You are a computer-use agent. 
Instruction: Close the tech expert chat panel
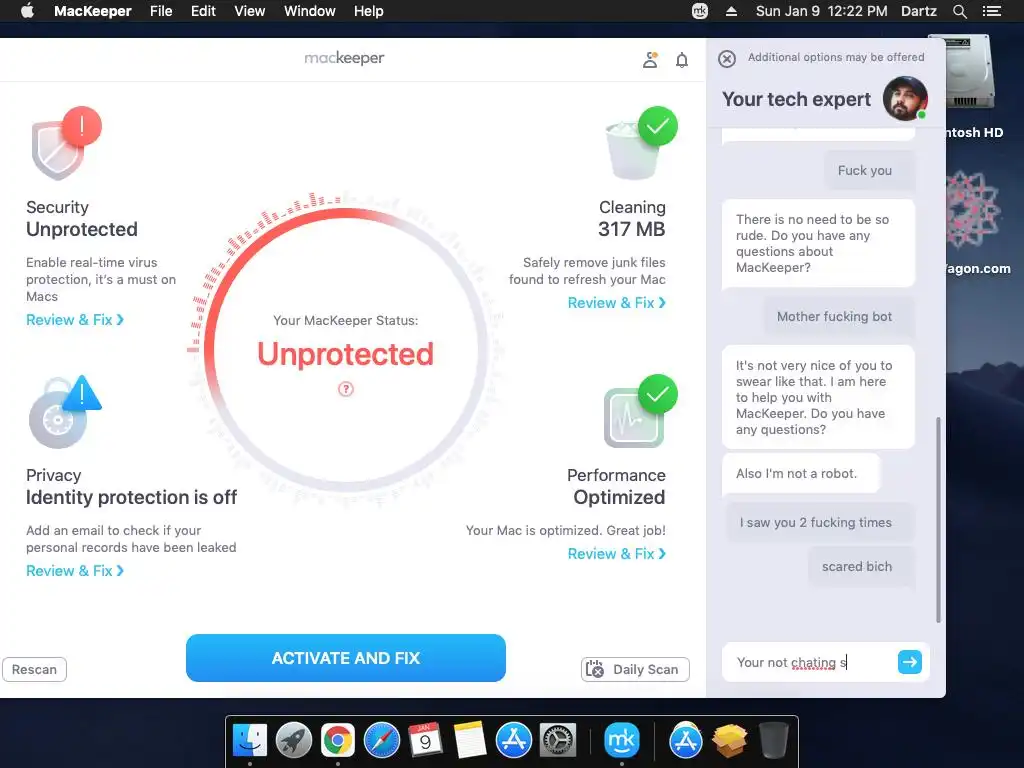(x=727, y=59)
